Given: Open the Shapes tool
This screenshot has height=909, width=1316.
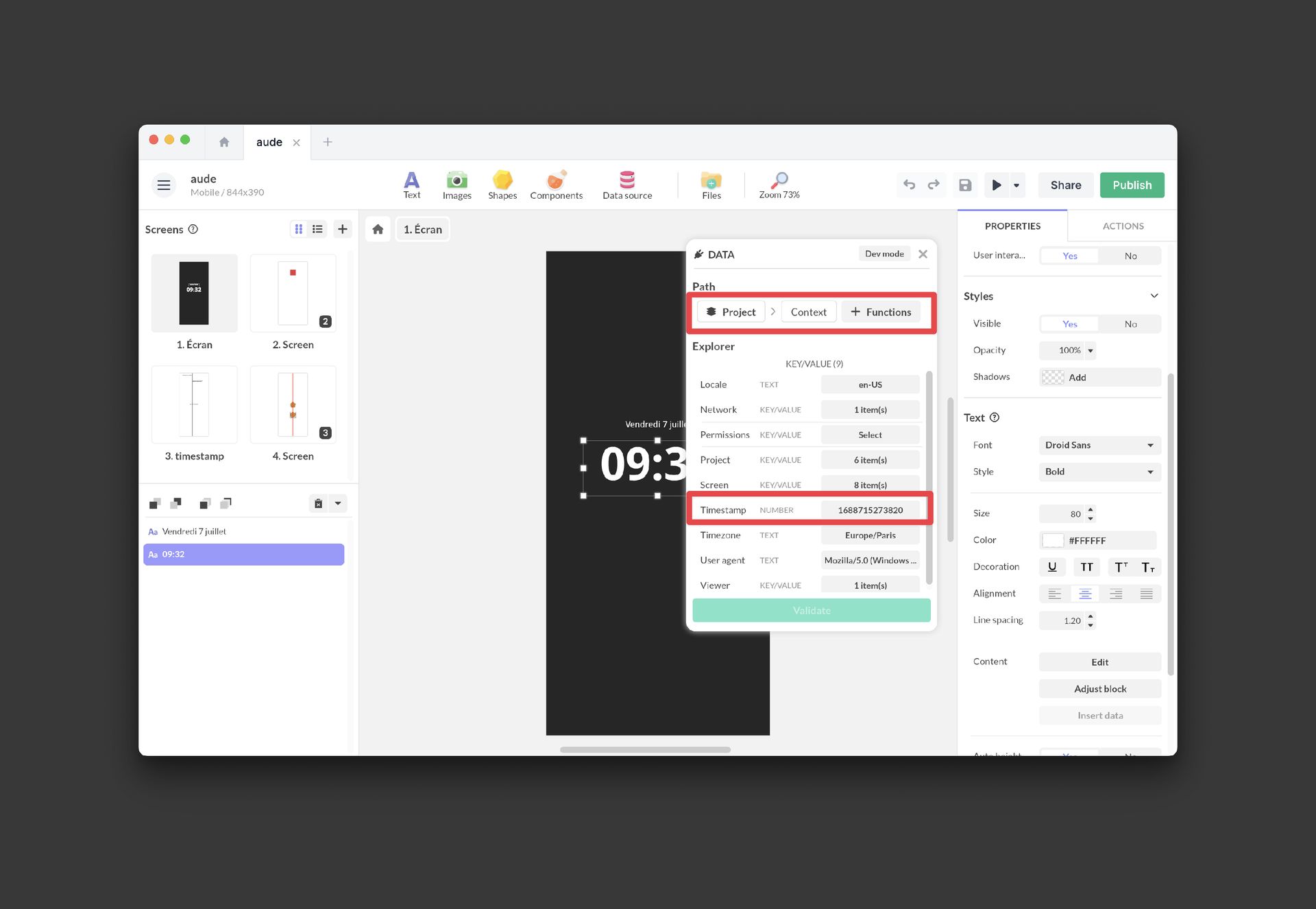Looking at the screenshot, I should [x=502, y=184].
